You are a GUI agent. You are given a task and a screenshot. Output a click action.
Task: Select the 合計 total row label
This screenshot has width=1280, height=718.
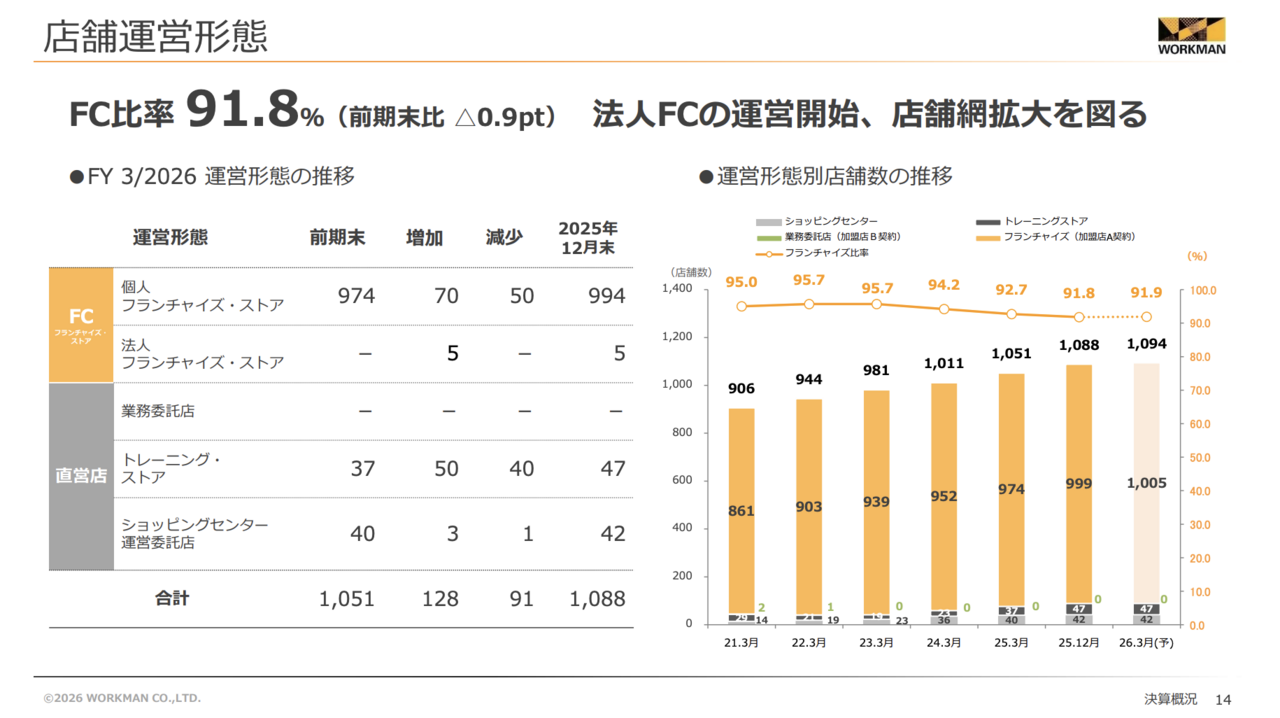(x=171, y=598)
